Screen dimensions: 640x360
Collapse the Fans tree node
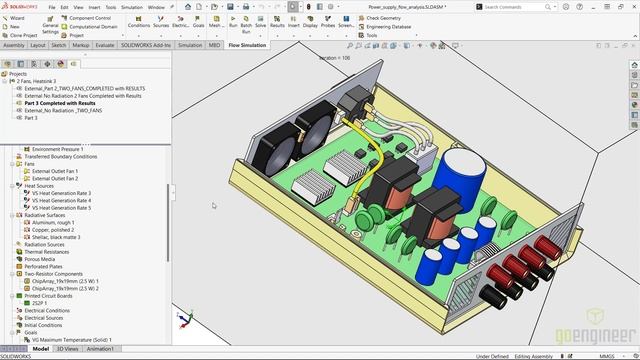(12, 164)
